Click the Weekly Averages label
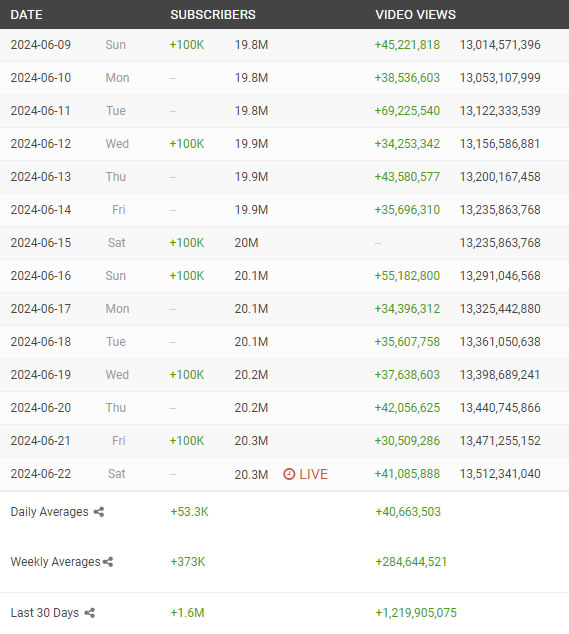Viewport: 569px width, 634px height. [55, 562]
